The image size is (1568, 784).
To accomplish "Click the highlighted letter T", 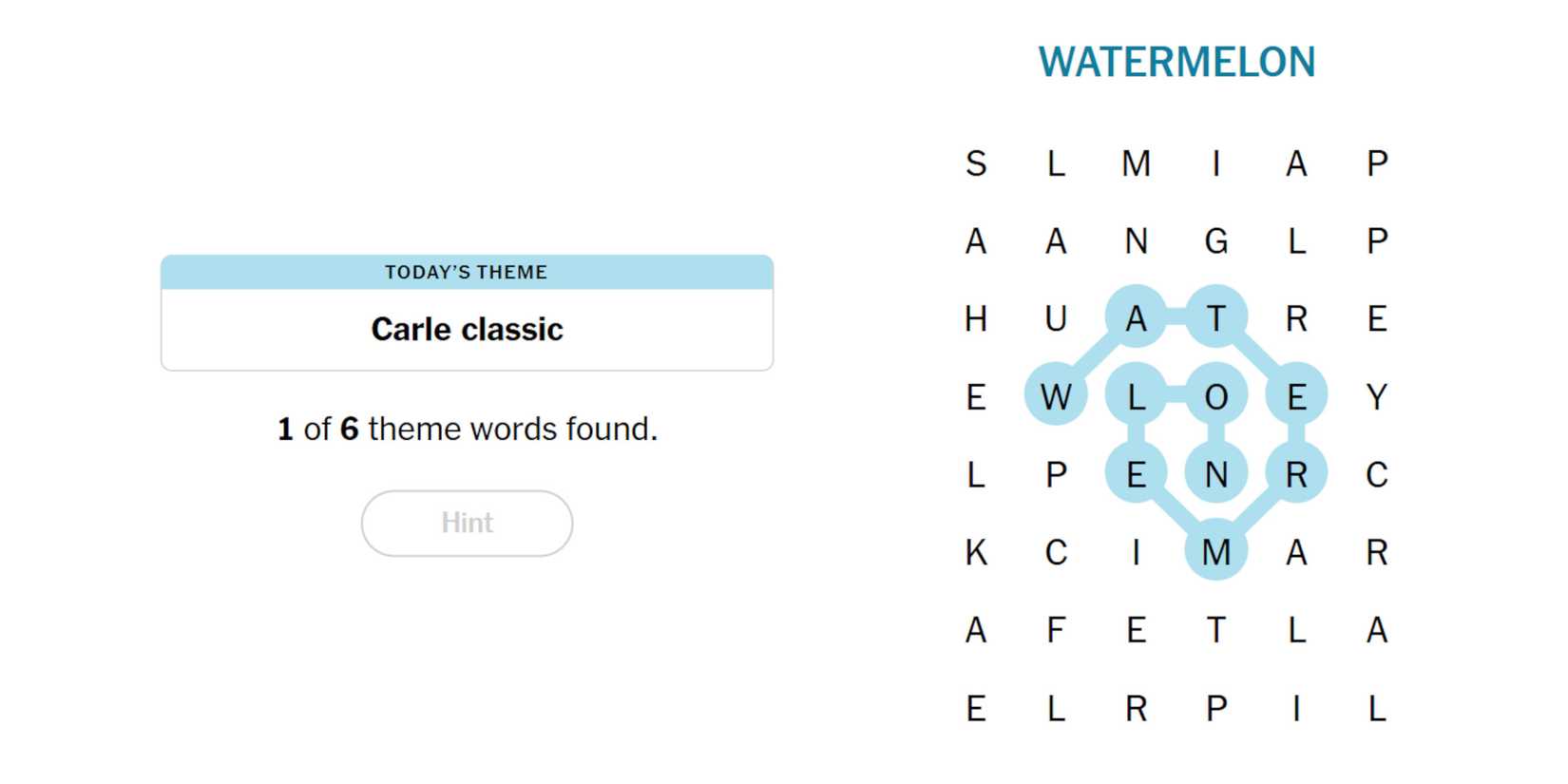I will click(1216, 318).
